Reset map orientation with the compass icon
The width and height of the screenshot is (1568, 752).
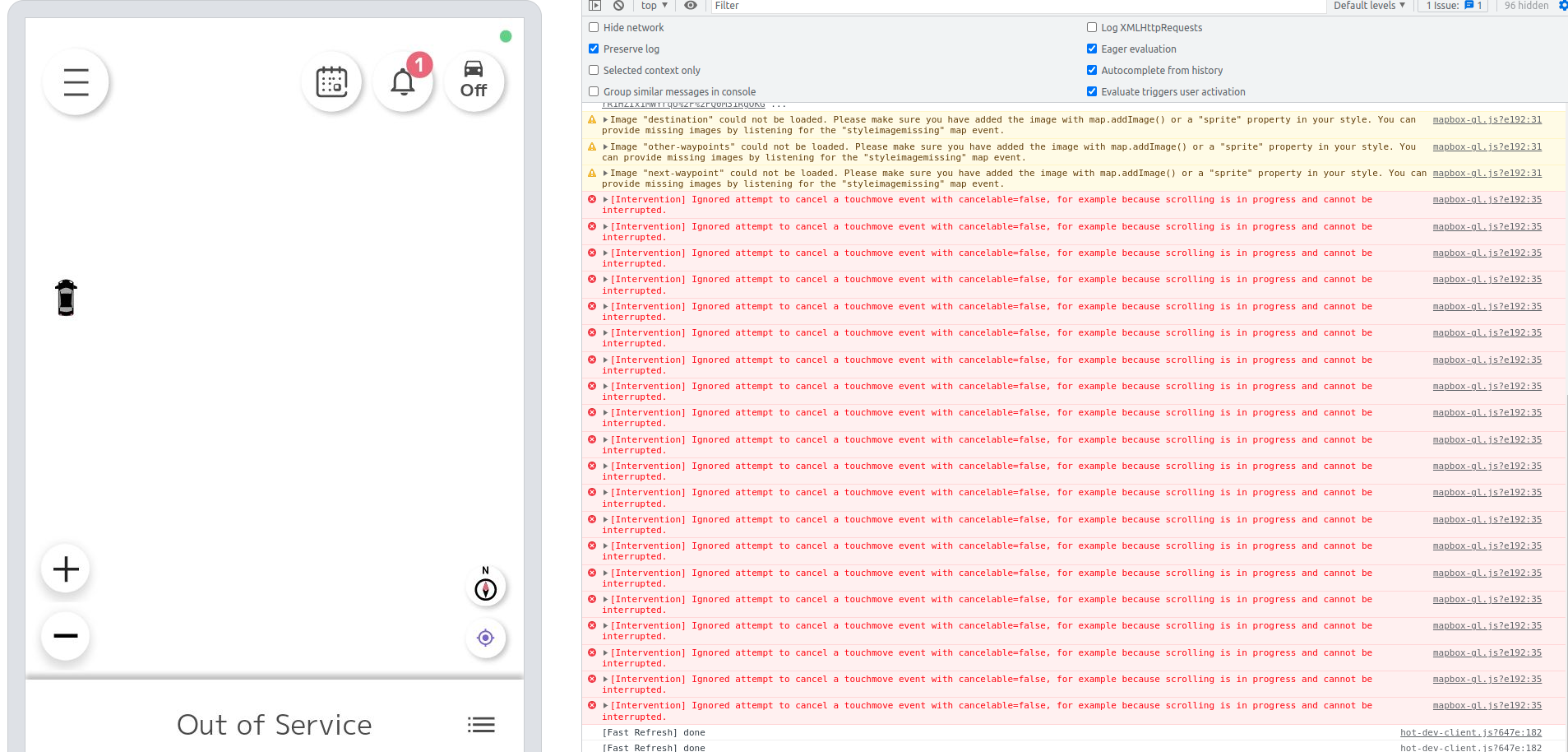click(x=485, y=588)
